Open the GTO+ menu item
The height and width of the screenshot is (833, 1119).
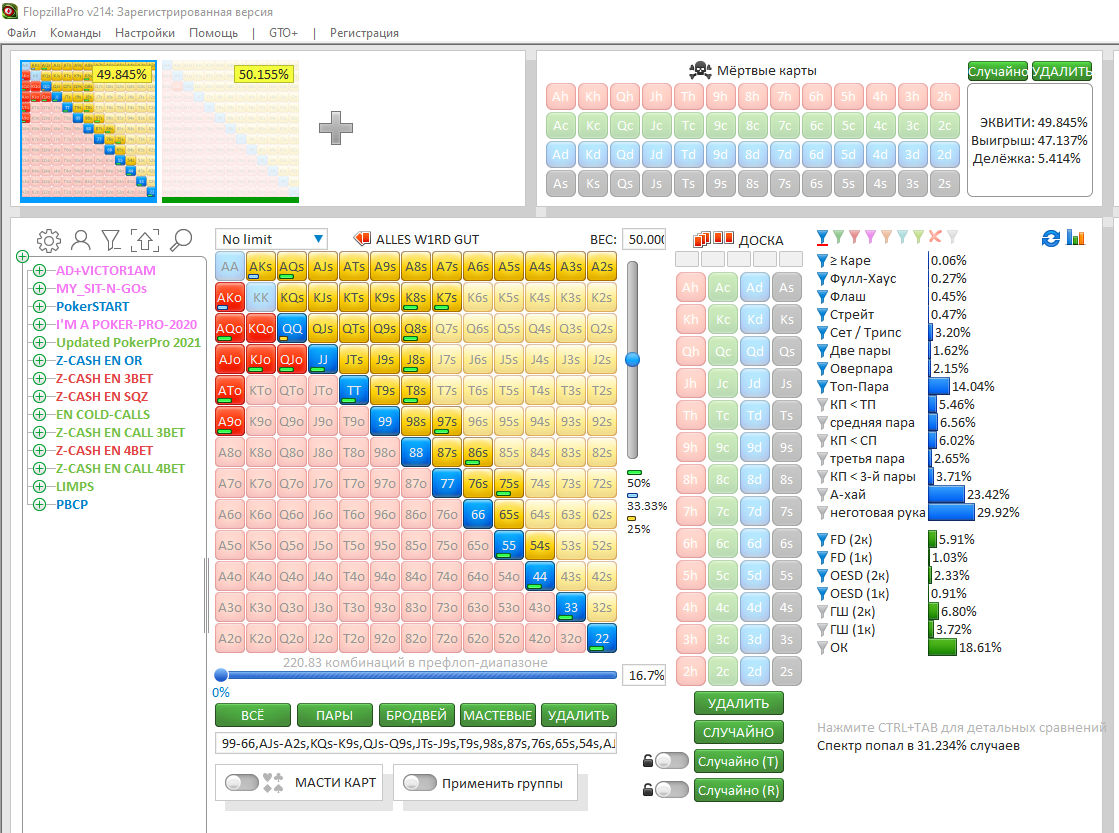[x=283, y=33]
